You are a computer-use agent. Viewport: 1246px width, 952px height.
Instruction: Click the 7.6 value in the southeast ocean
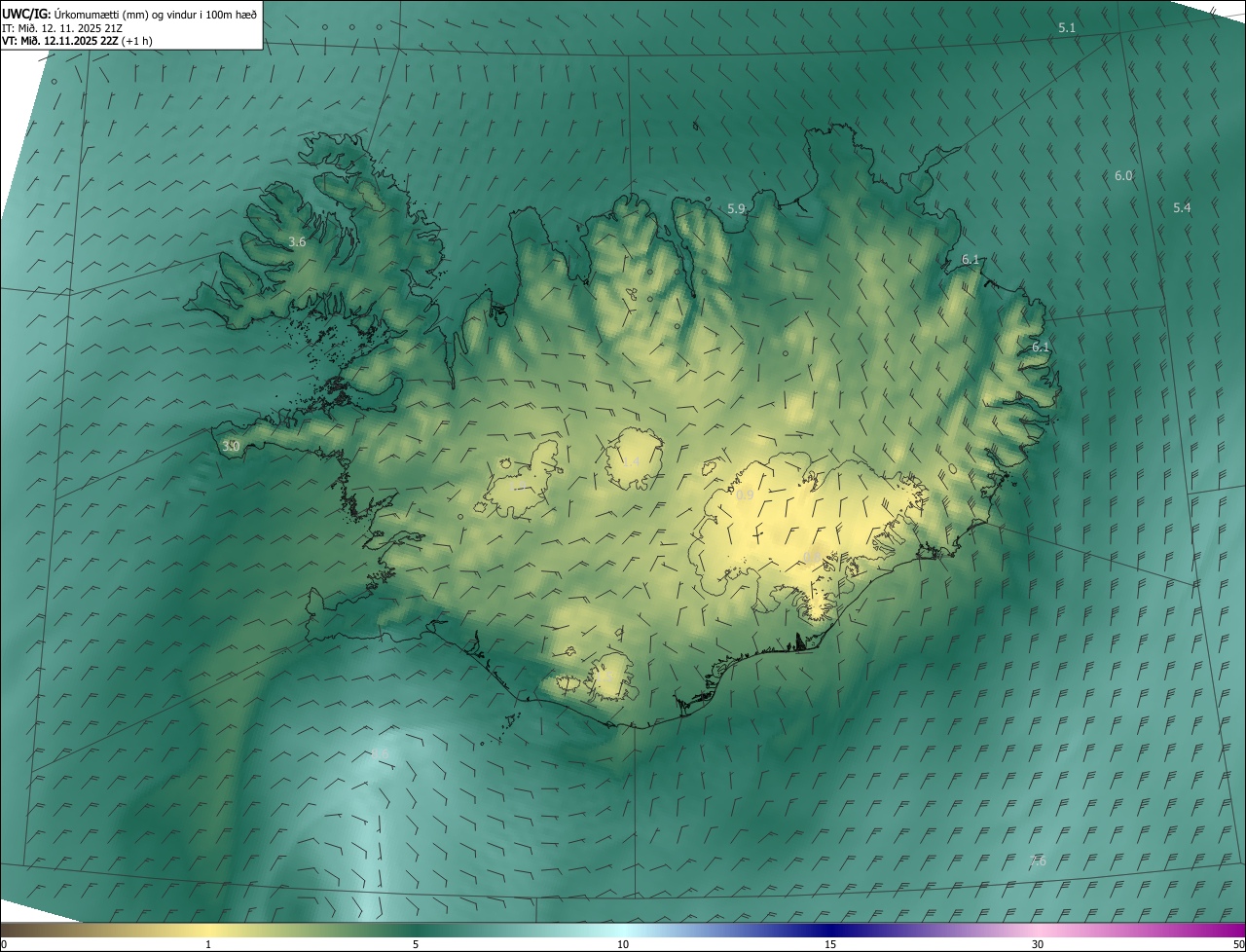point(1038,861)
